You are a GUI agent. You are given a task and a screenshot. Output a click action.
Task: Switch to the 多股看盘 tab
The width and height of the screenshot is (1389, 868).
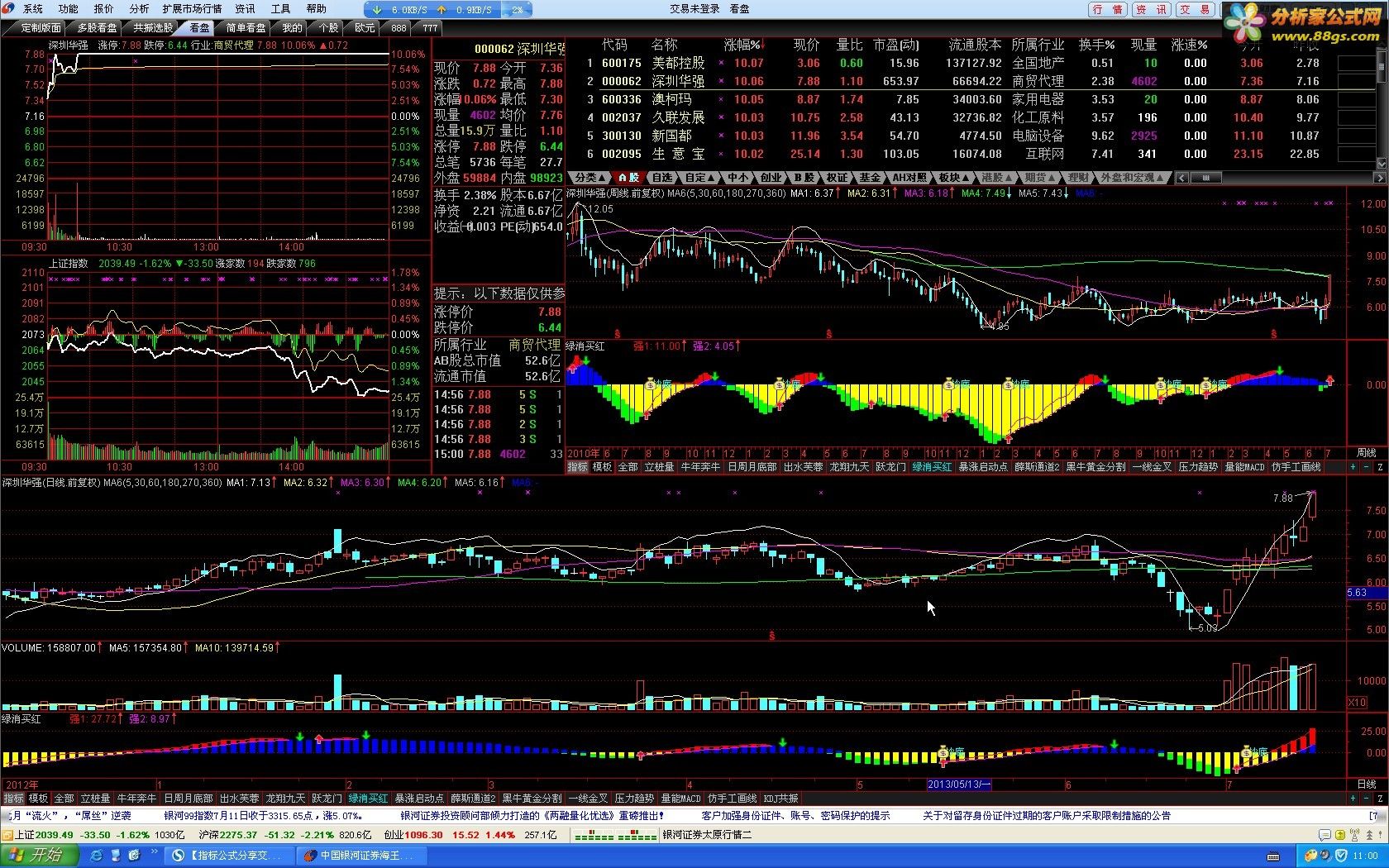(x=97, y=28)
